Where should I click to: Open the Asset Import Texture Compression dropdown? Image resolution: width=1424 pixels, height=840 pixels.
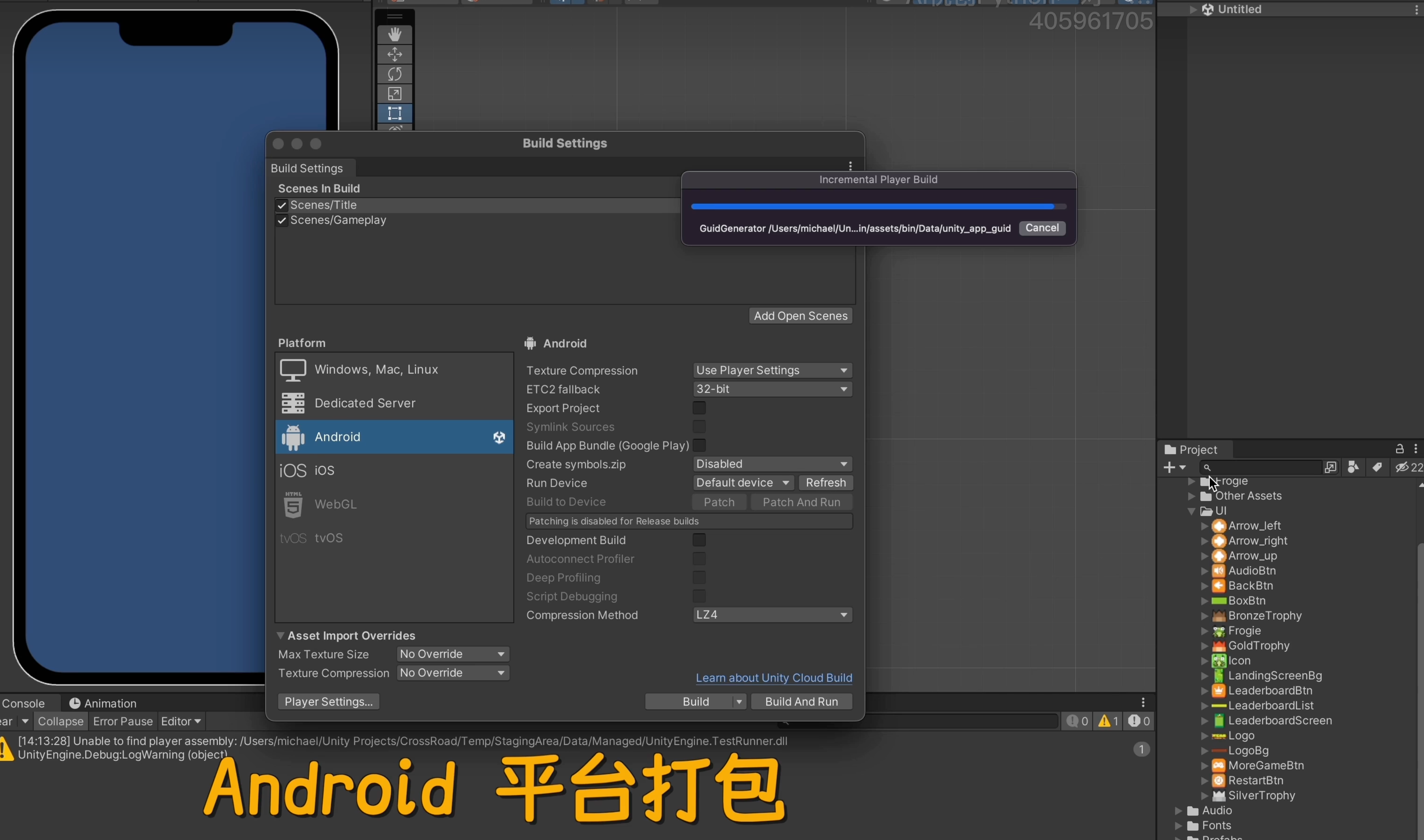click(452, 673)
